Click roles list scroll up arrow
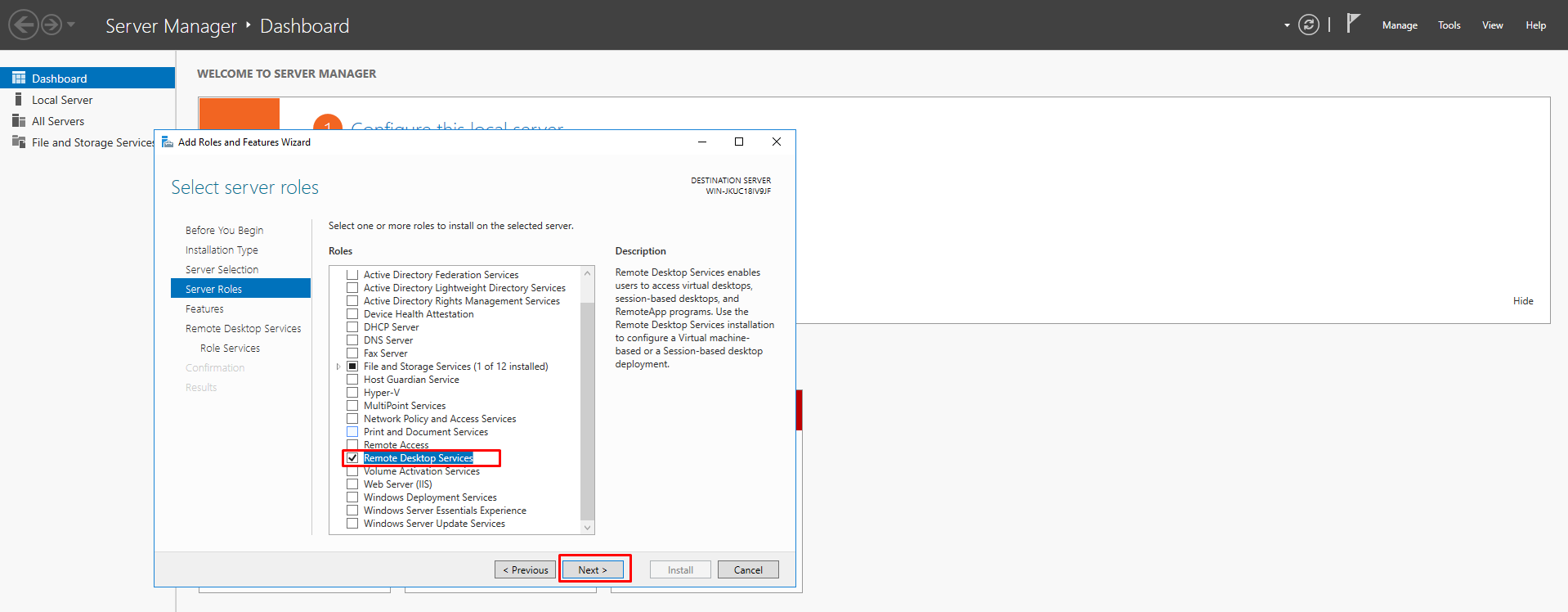 tap(587, 273)
